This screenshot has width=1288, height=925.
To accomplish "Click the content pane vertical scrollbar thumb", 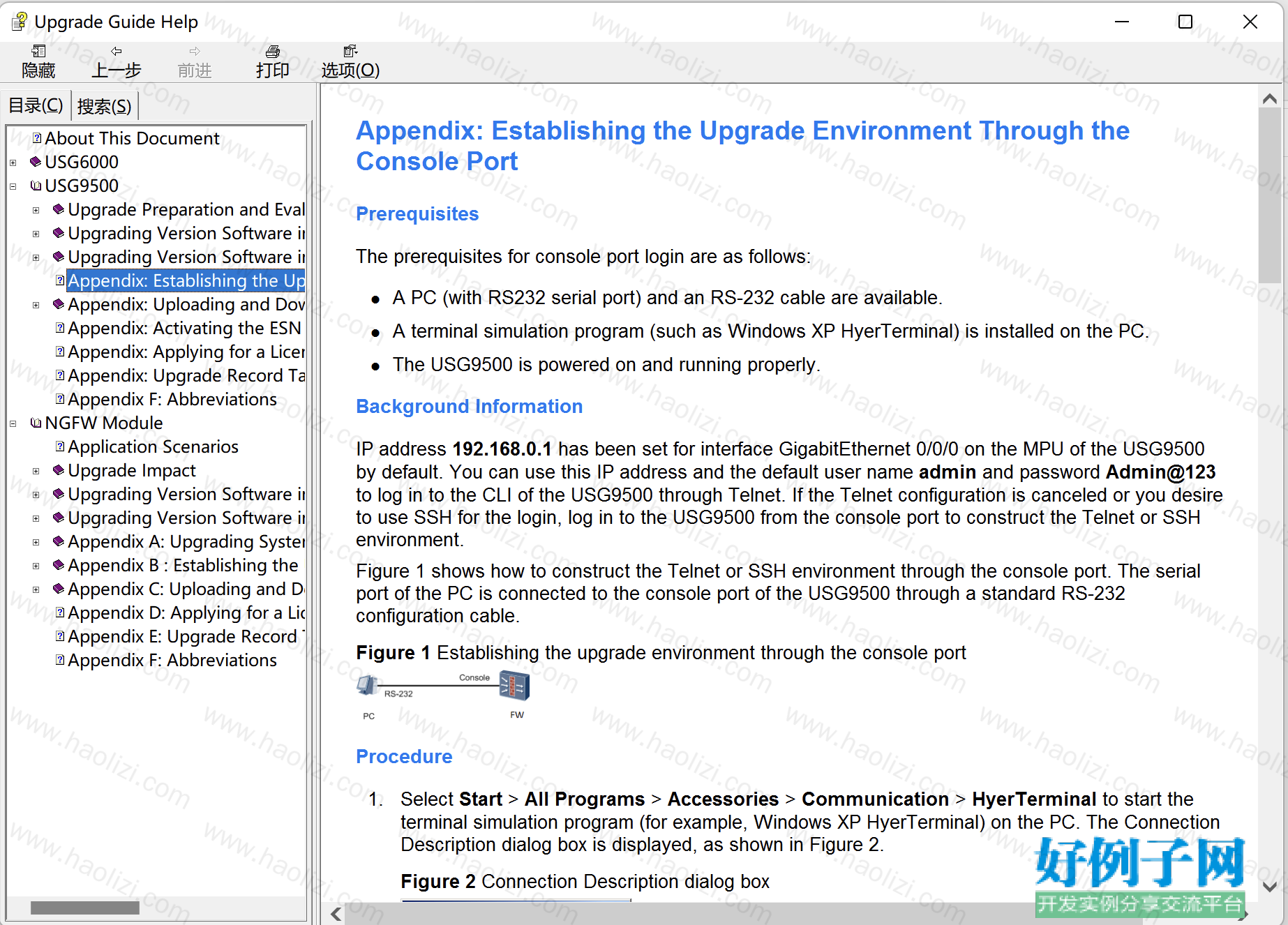I will [x=1270, y=196].
